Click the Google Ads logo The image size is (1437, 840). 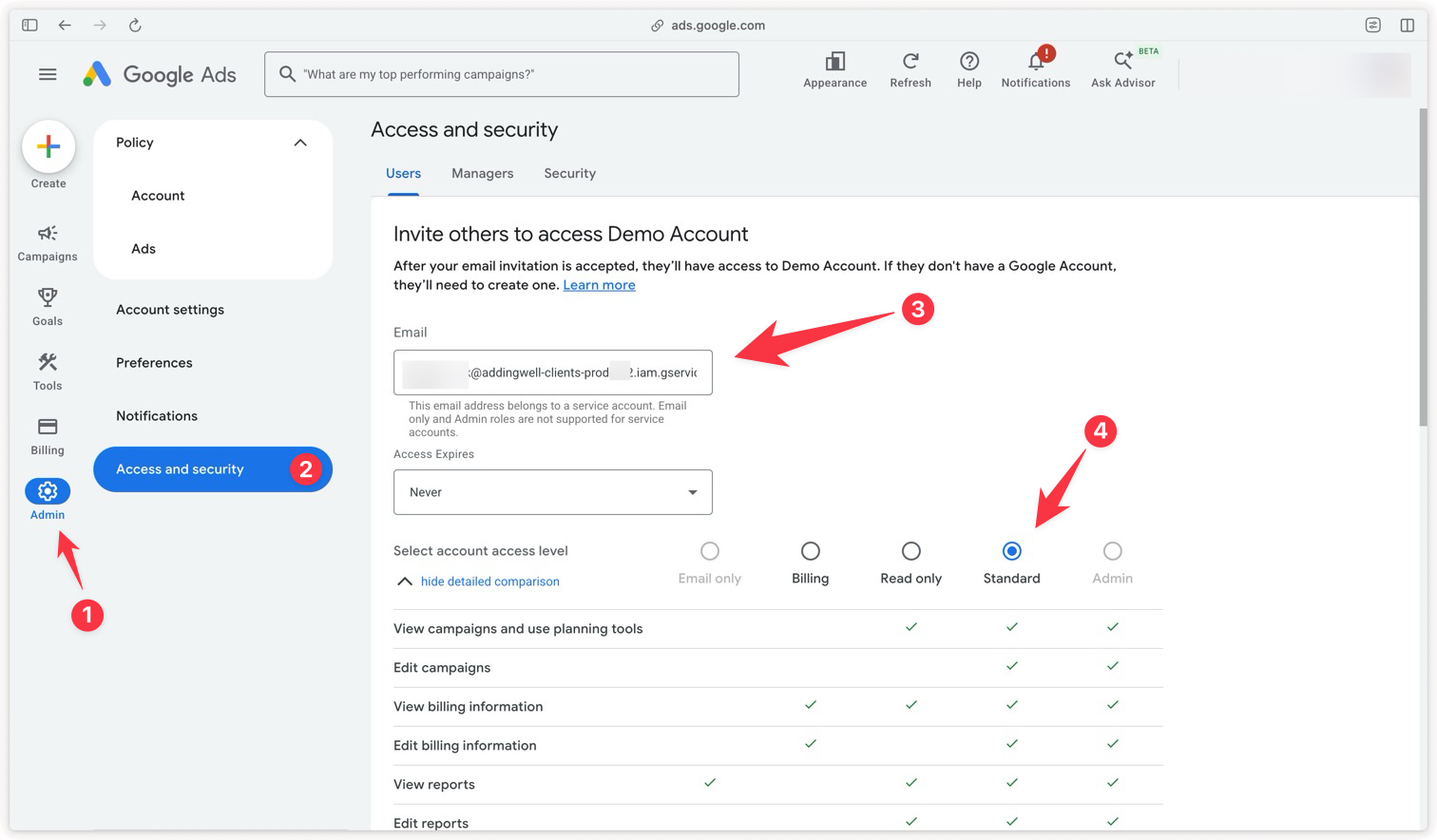[160, 74]
